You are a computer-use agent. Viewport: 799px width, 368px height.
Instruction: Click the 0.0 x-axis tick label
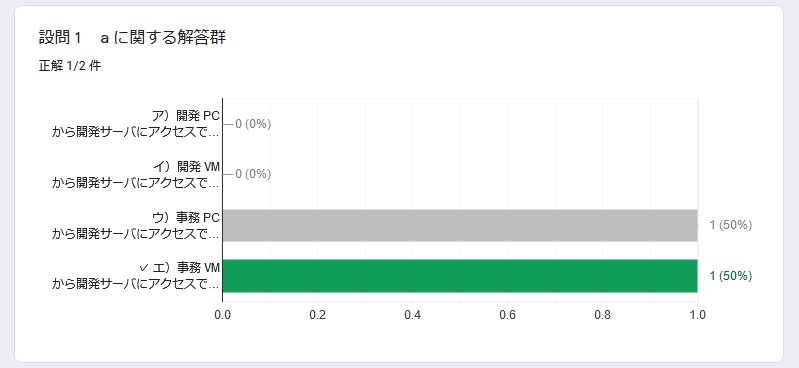[x=223, y=315]
